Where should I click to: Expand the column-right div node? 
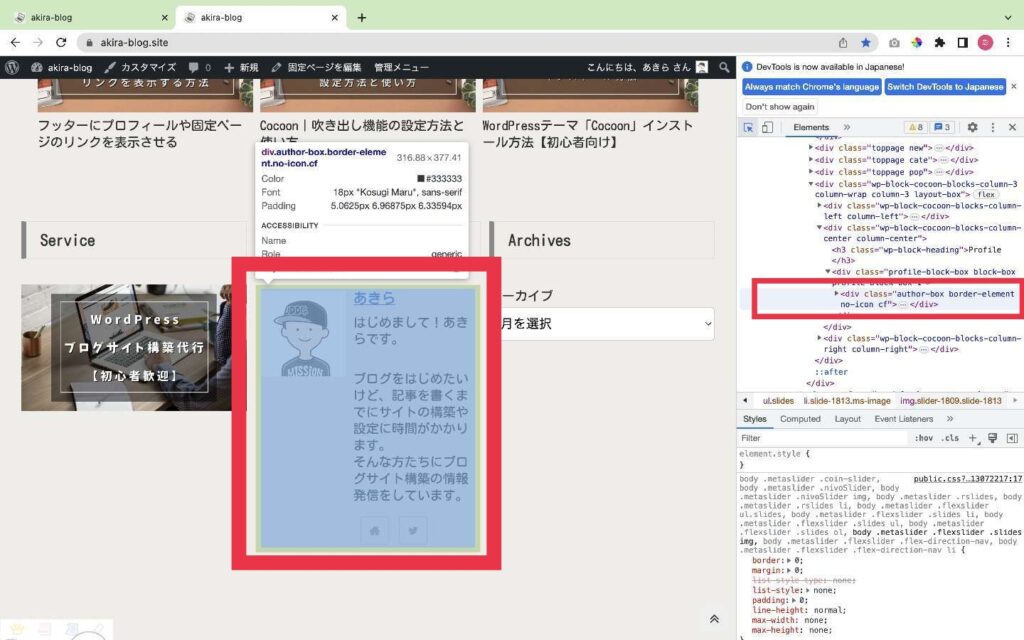tap(820, 338)
